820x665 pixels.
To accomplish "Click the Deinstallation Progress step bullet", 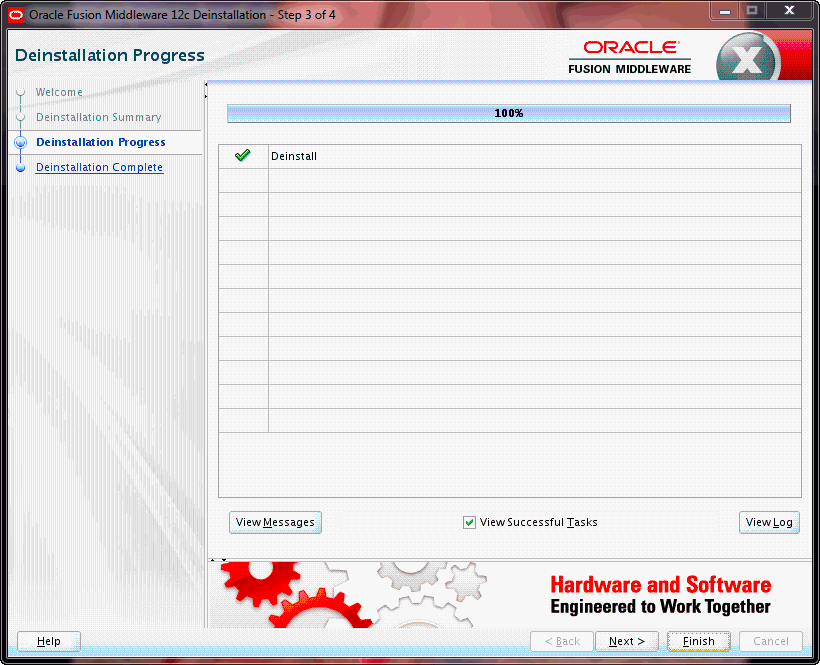I will tap(21, 142).
